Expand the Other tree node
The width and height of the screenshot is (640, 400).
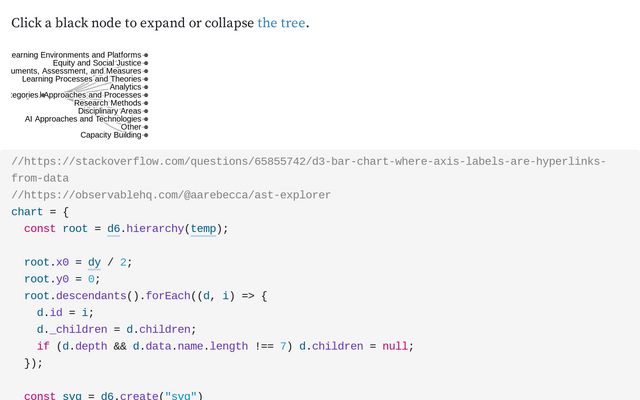click(146, 127)
